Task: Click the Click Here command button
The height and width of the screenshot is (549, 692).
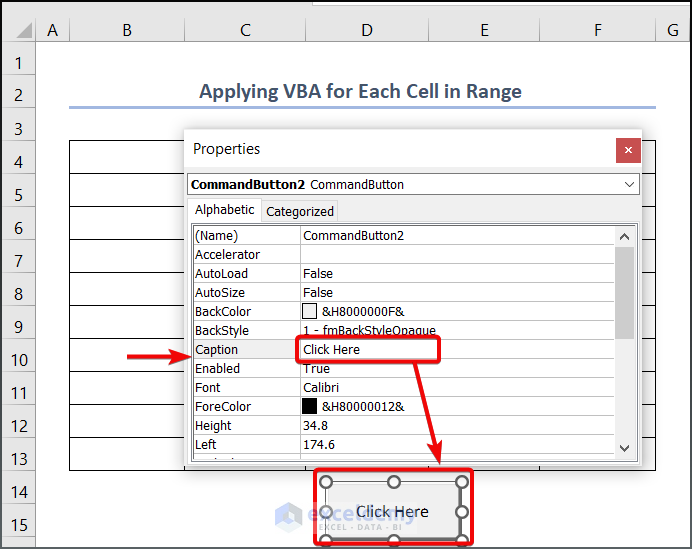Action: [x=392, y=511]
